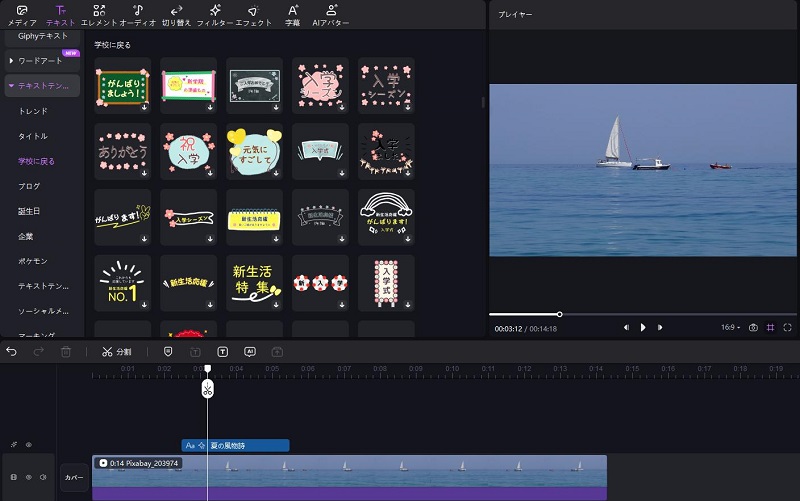The image size is (800, 501).
Task: Click the player progress bar handle
Action: point(559,314)
